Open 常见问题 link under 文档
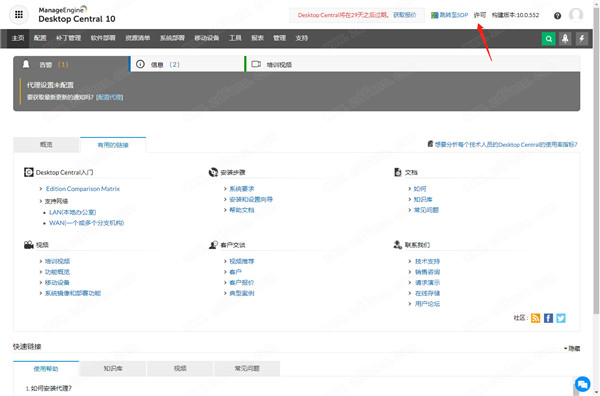 pos(426,210)
